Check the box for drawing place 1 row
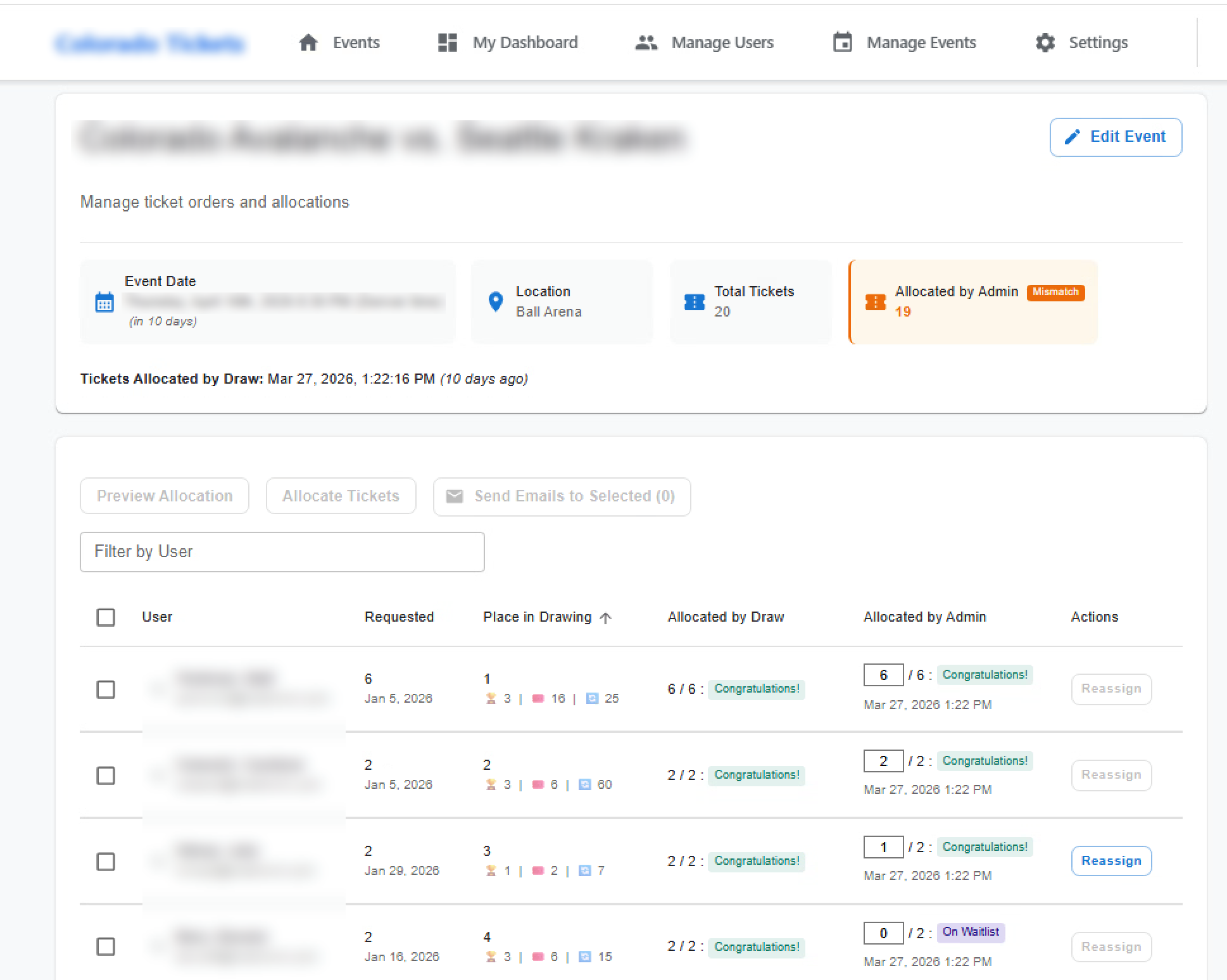1227x980 pixels. click(x=106, y=689)
